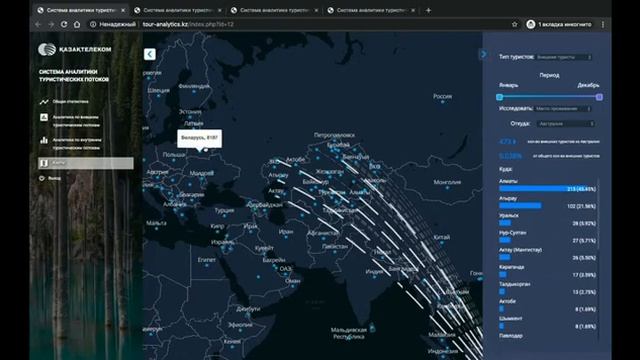Open the browser three-dot menu
This screenshot has height=360, width=640.
[603, 24]
